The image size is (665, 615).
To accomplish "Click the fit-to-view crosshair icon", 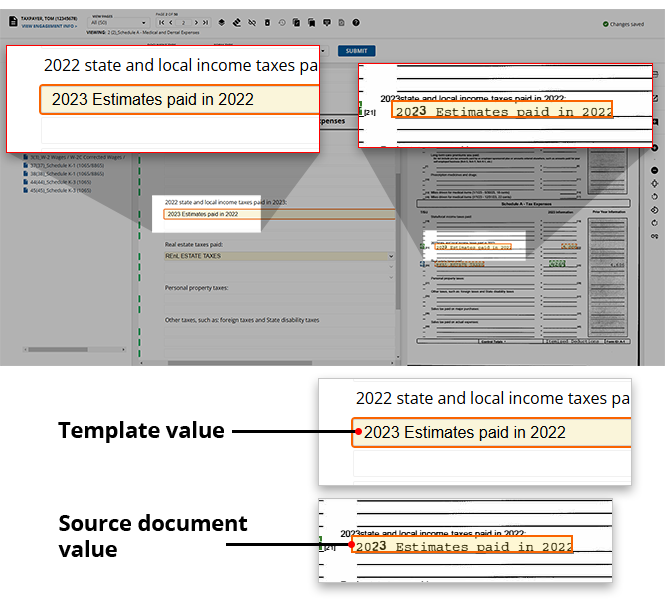I will [654, 183].
